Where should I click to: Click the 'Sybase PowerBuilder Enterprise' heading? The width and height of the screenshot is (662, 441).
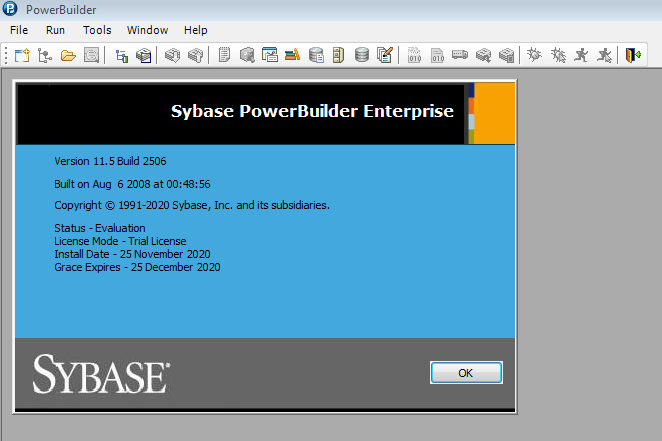point(312,112)
